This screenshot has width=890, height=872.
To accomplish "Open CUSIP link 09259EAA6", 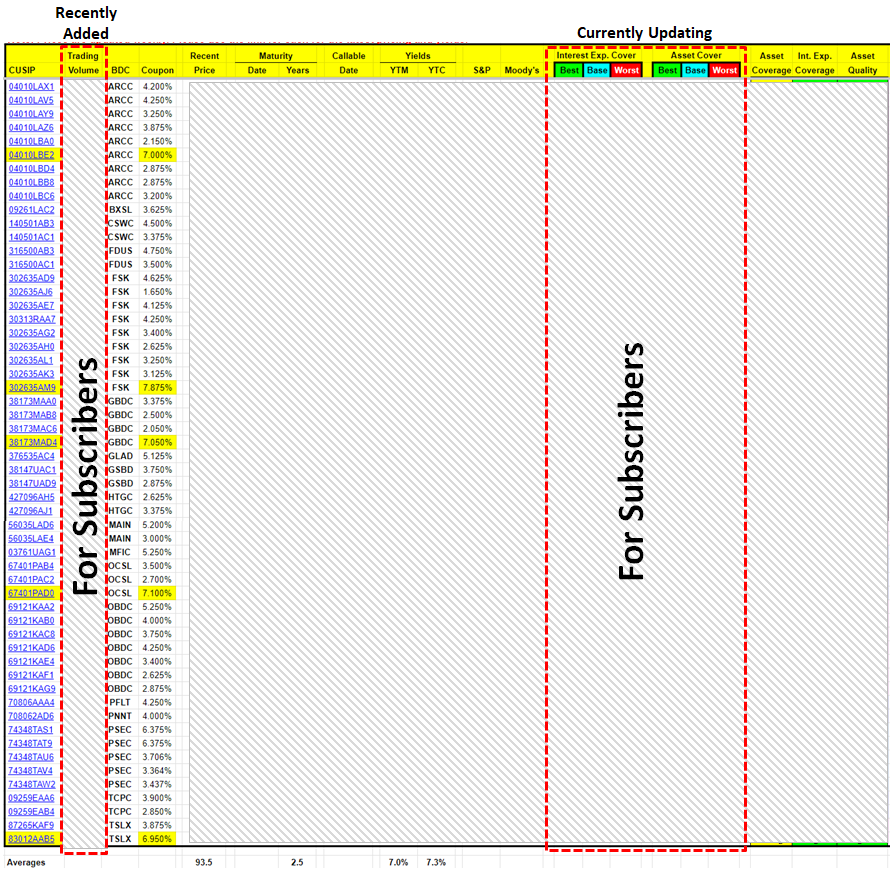I will tap(31, 798).
